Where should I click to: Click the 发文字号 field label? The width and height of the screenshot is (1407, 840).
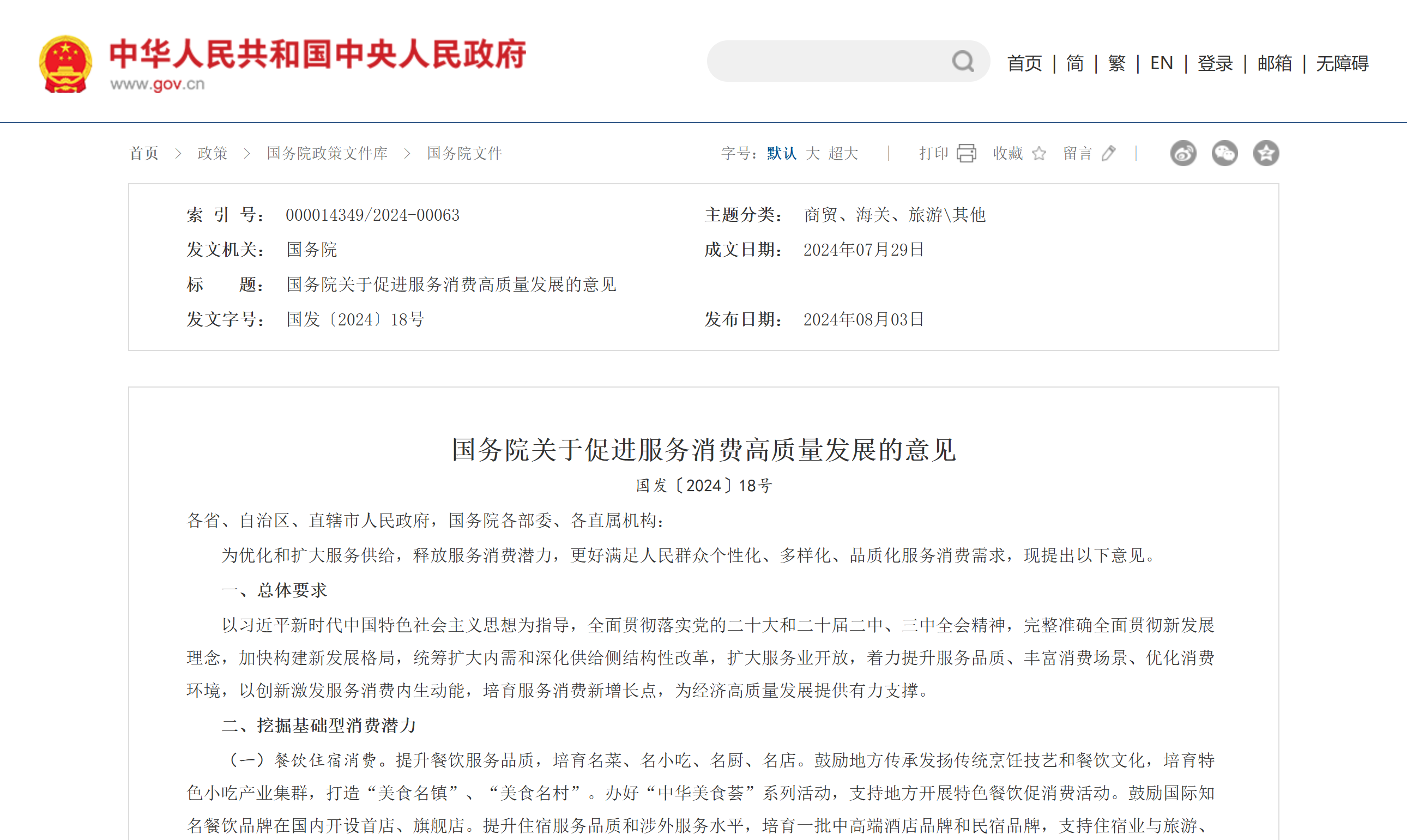tap(225, 319)
